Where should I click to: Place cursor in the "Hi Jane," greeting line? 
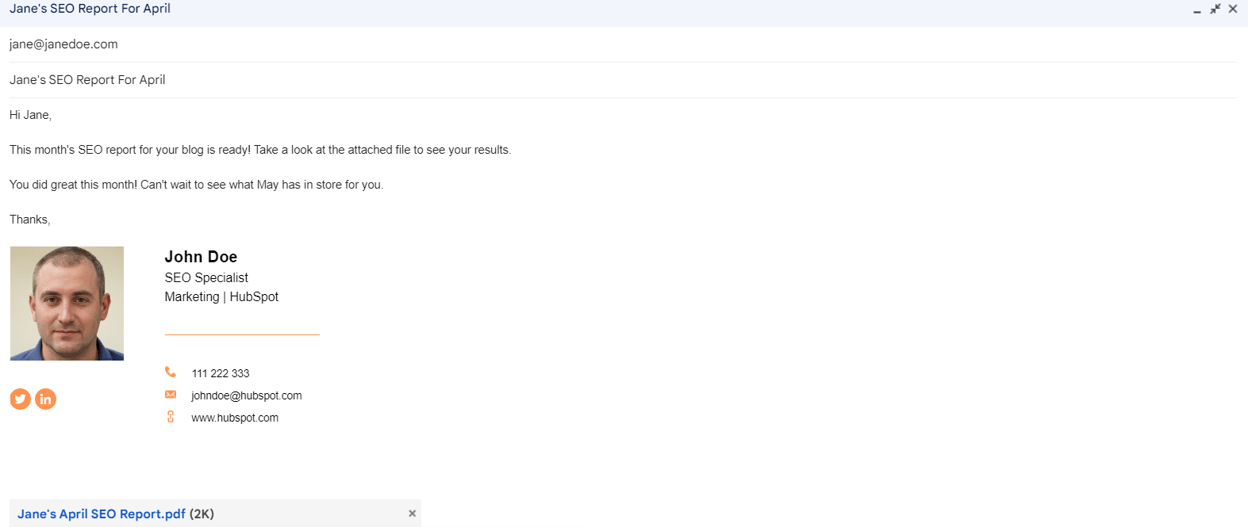pos(30,115)
